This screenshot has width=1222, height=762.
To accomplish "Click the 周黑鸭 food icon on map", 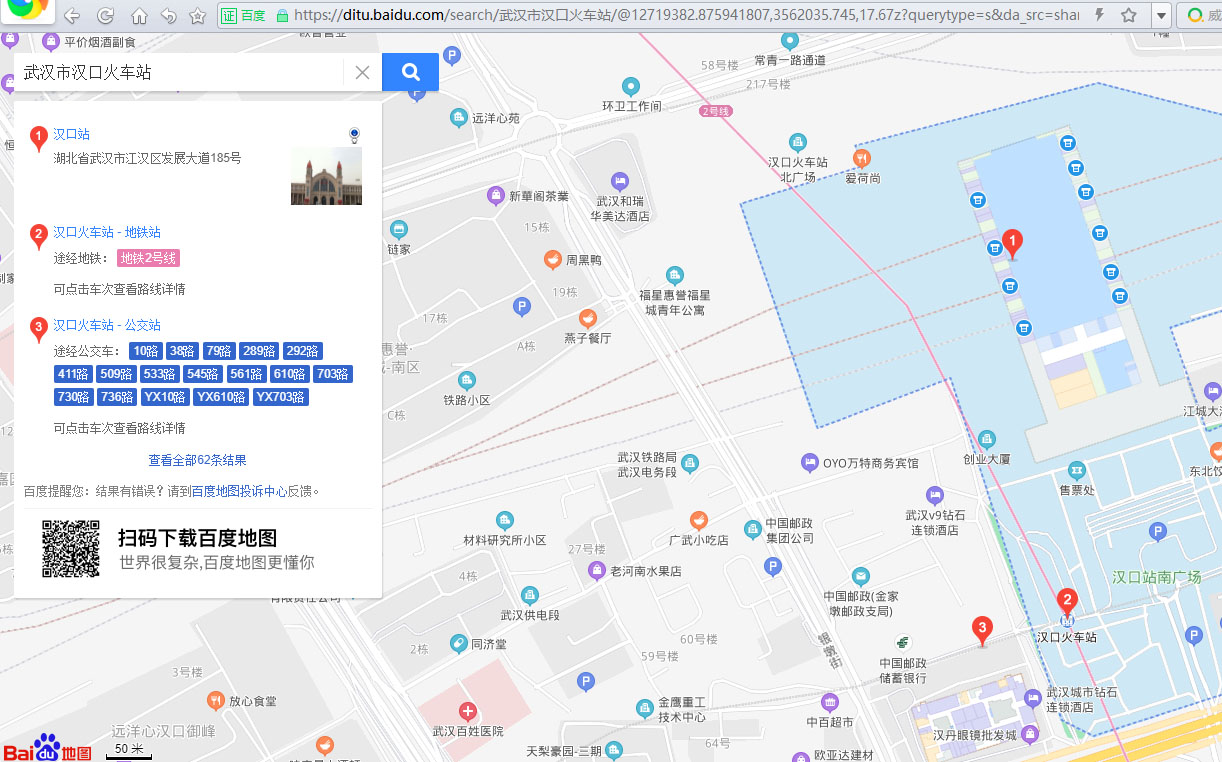I will point(552,260).
